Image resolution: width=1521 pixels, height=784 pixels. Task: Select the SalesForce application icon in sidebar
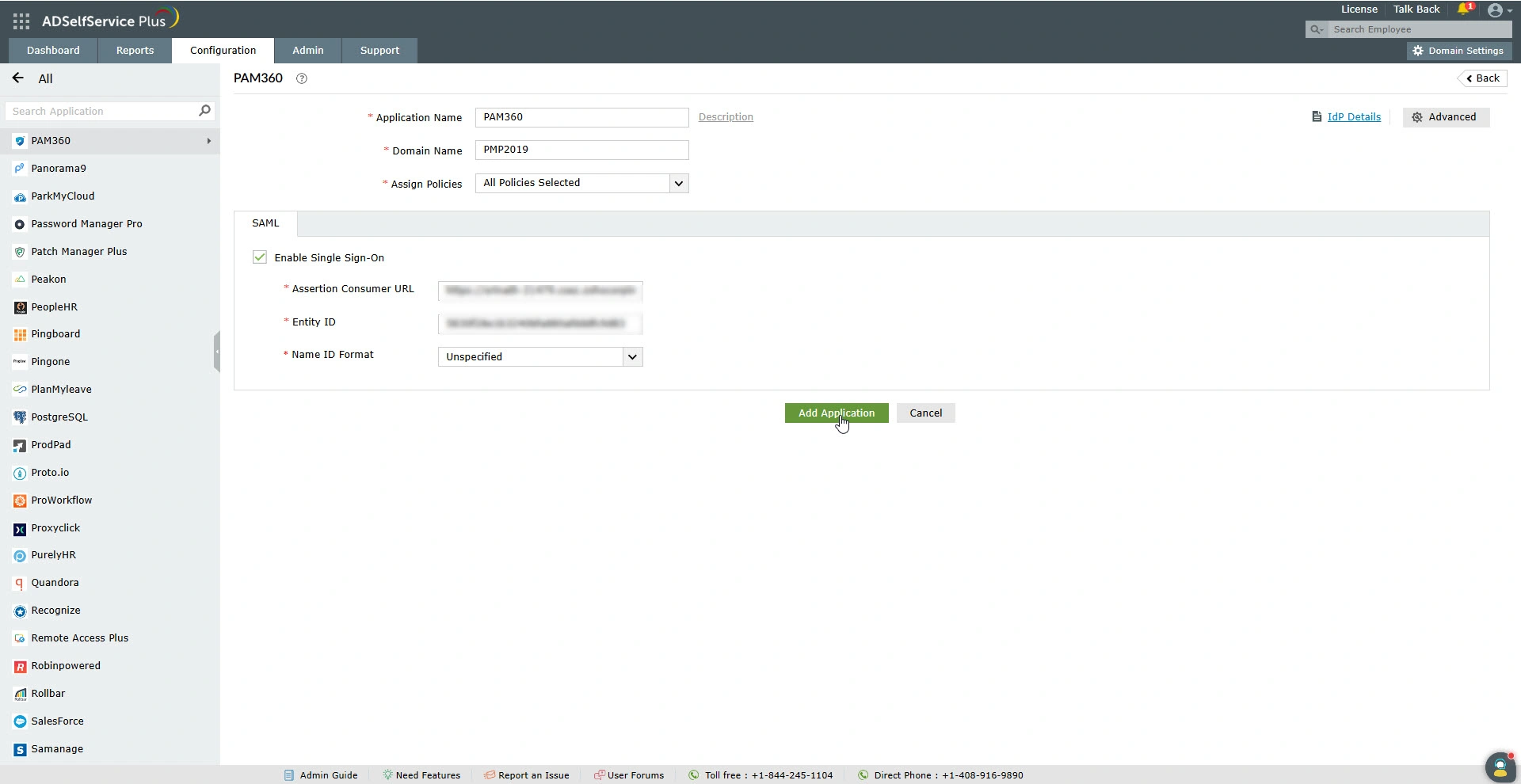[20, 721]
